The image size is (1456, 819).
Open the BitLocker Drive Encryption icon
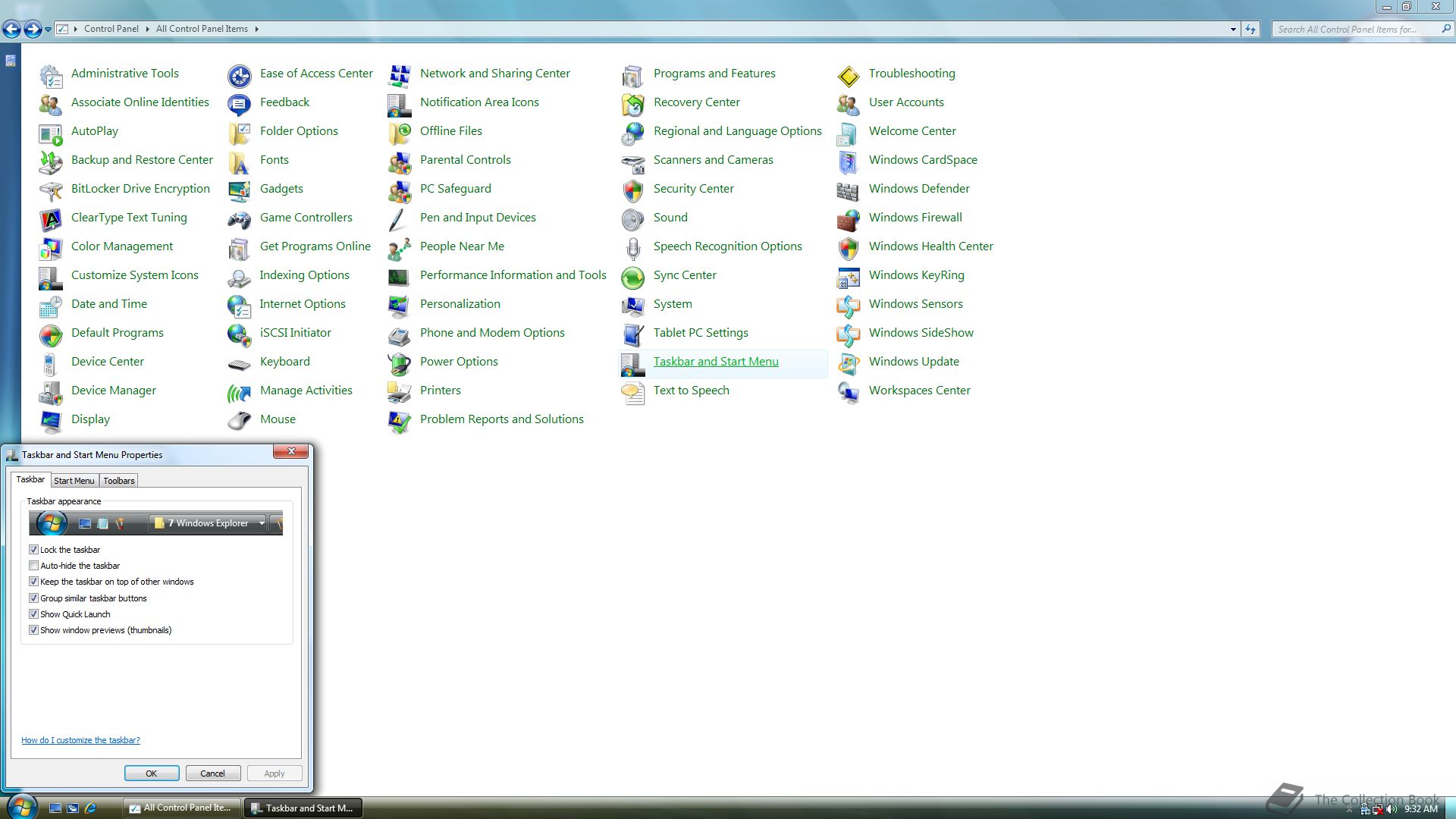(x=51, y=190)
